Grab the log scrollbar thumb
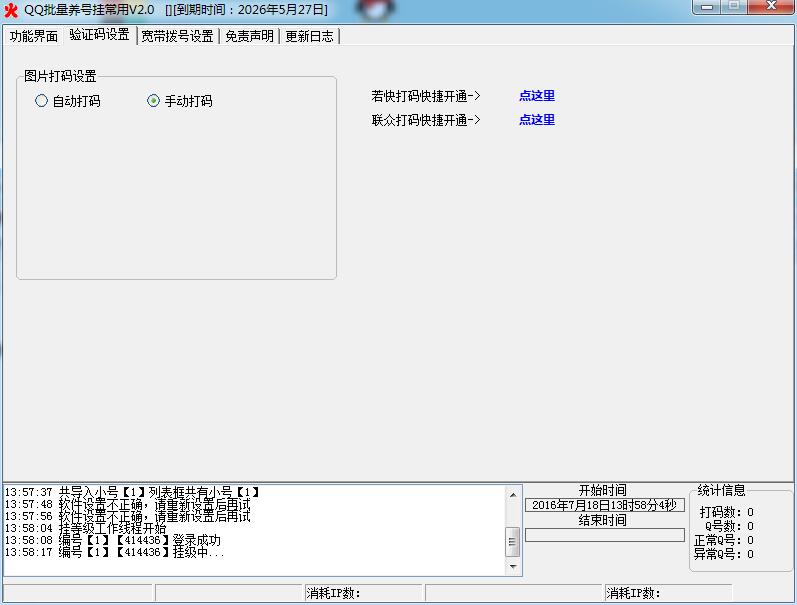 513,541
